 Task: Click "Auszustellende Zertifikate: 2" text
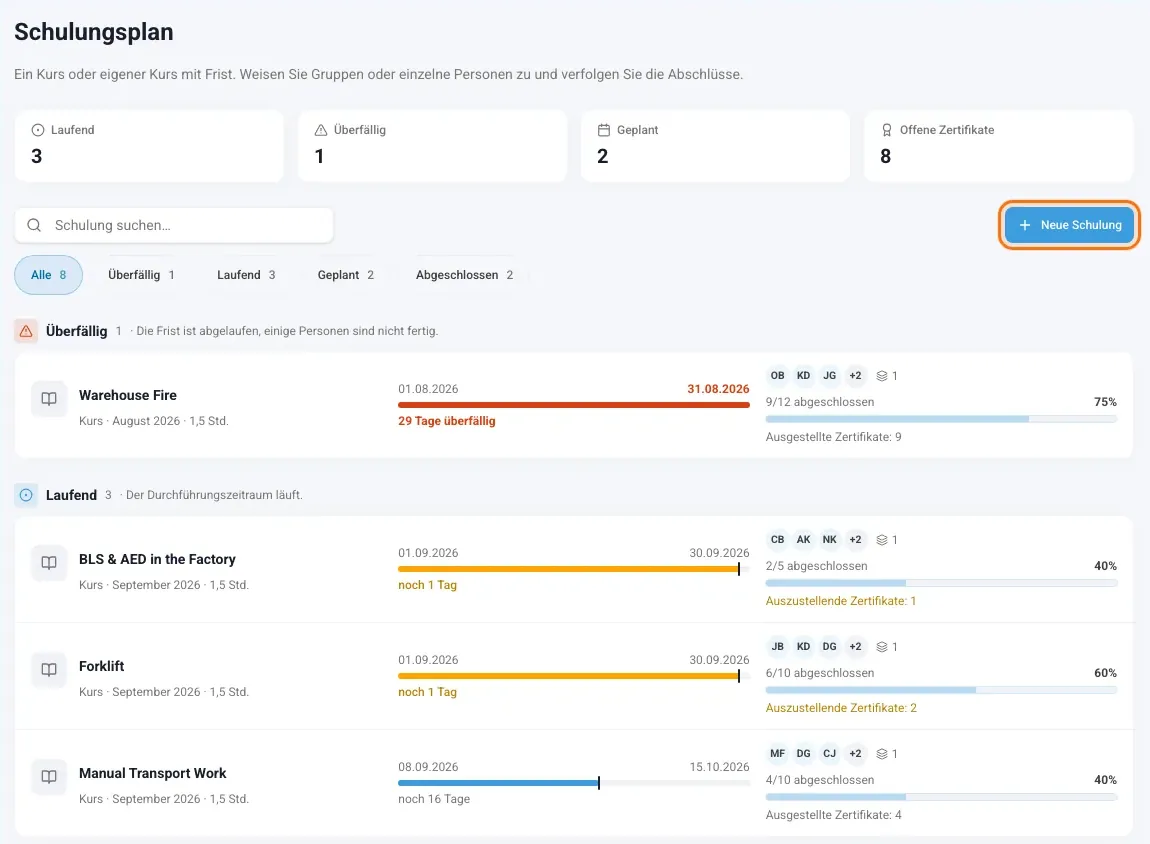pos(841,708)
